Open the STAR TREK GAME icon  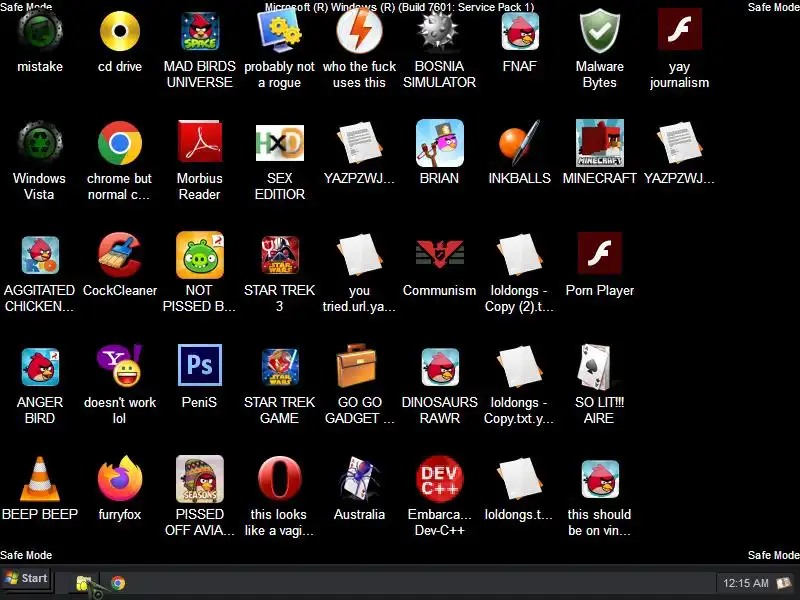[x=280, y=367]
